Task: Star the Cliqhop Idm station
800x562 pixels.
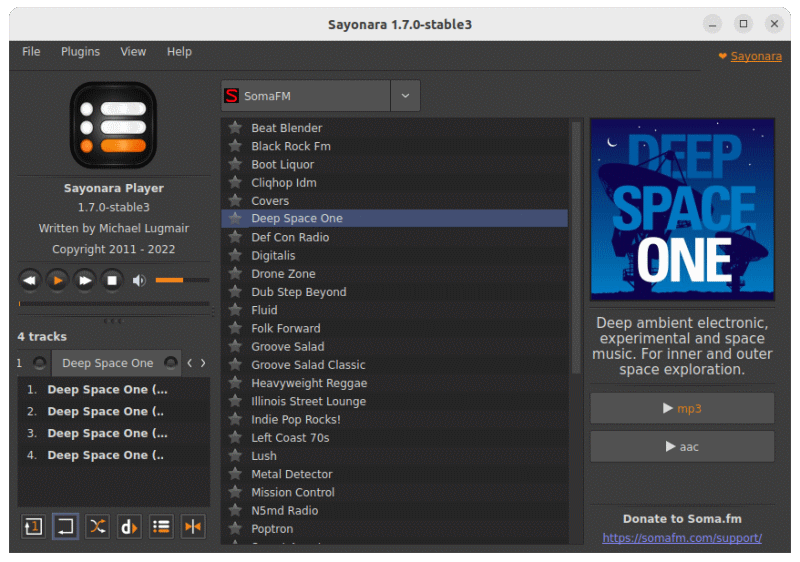Action: click(x=235, y=182)
